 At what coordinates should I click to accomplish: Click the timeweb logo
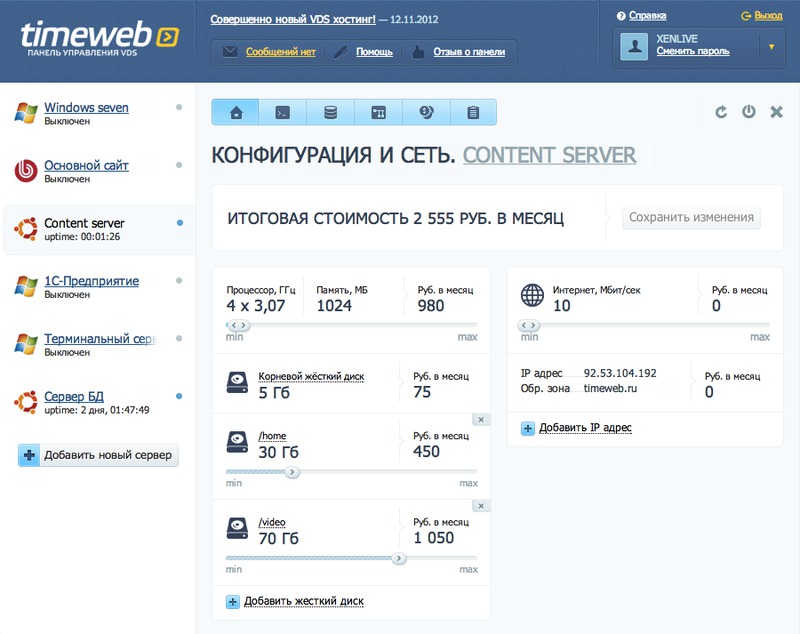99,38
